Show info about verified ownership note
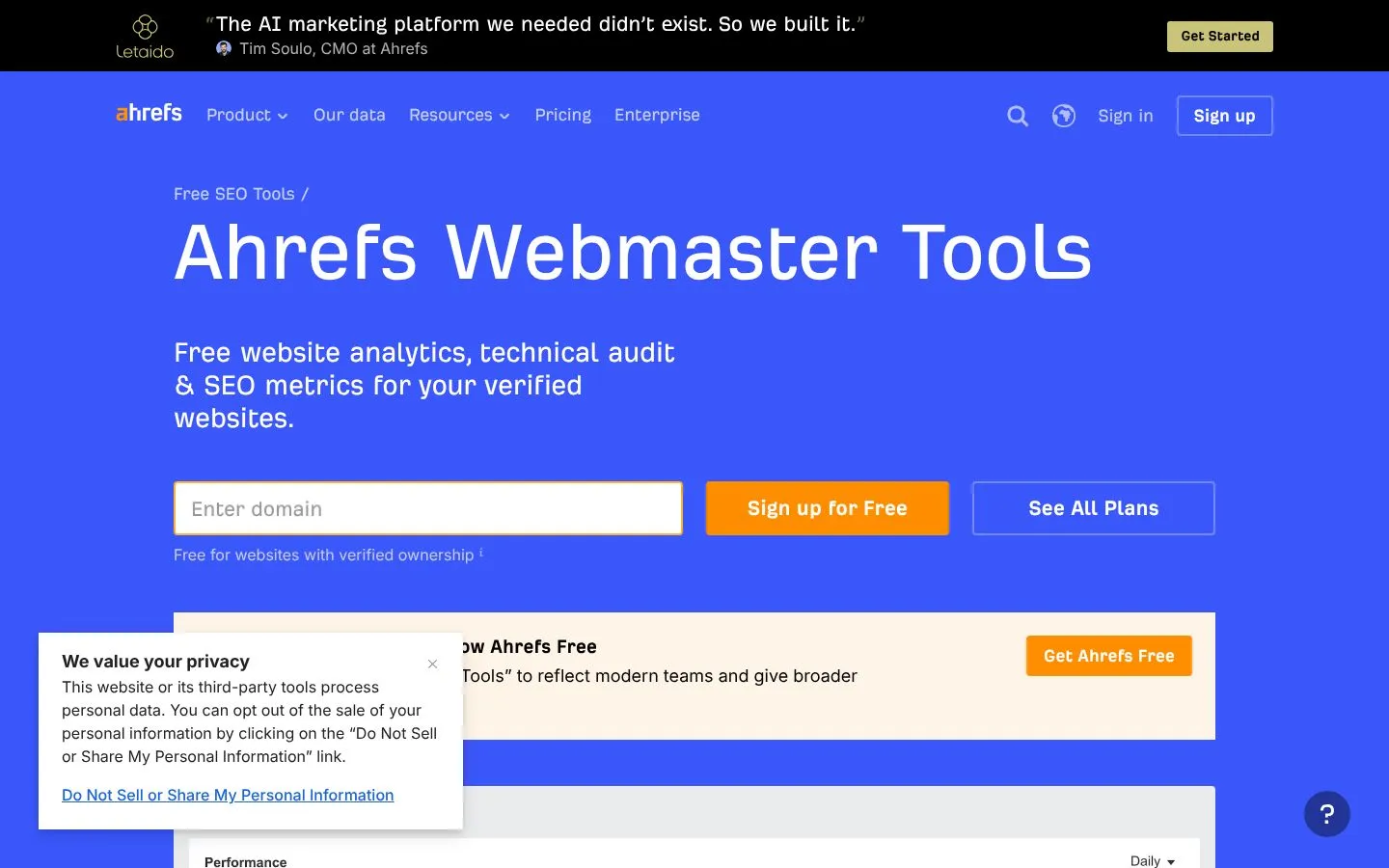This screenshot has height=868, width=1389. click(x=481, y=553)
